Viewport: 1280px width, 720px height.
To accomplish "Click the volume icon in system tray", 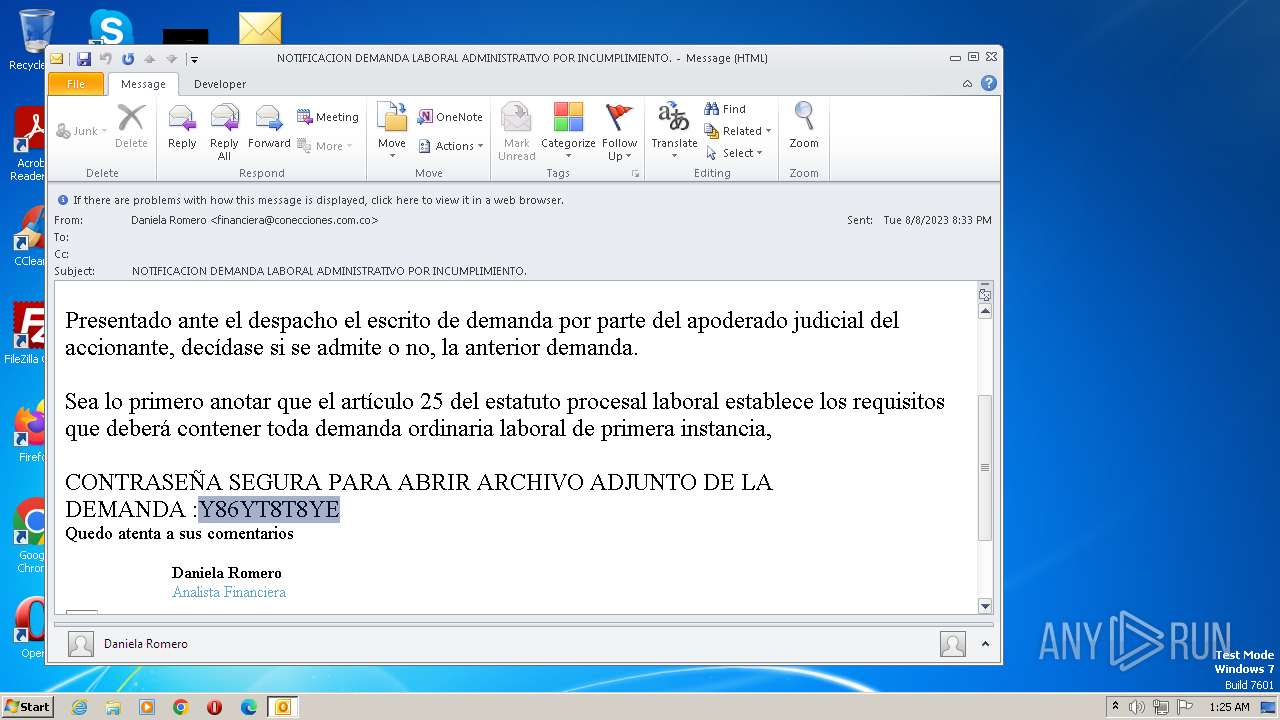I will [1137, 707].
